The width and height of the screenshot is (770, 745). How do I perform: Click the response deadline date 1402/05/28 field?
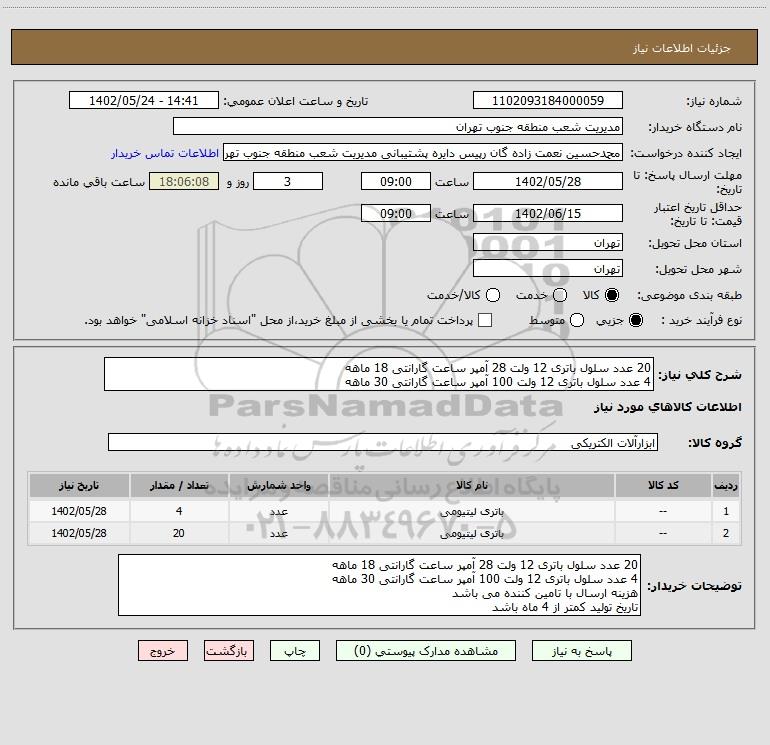tap(547, 182)
